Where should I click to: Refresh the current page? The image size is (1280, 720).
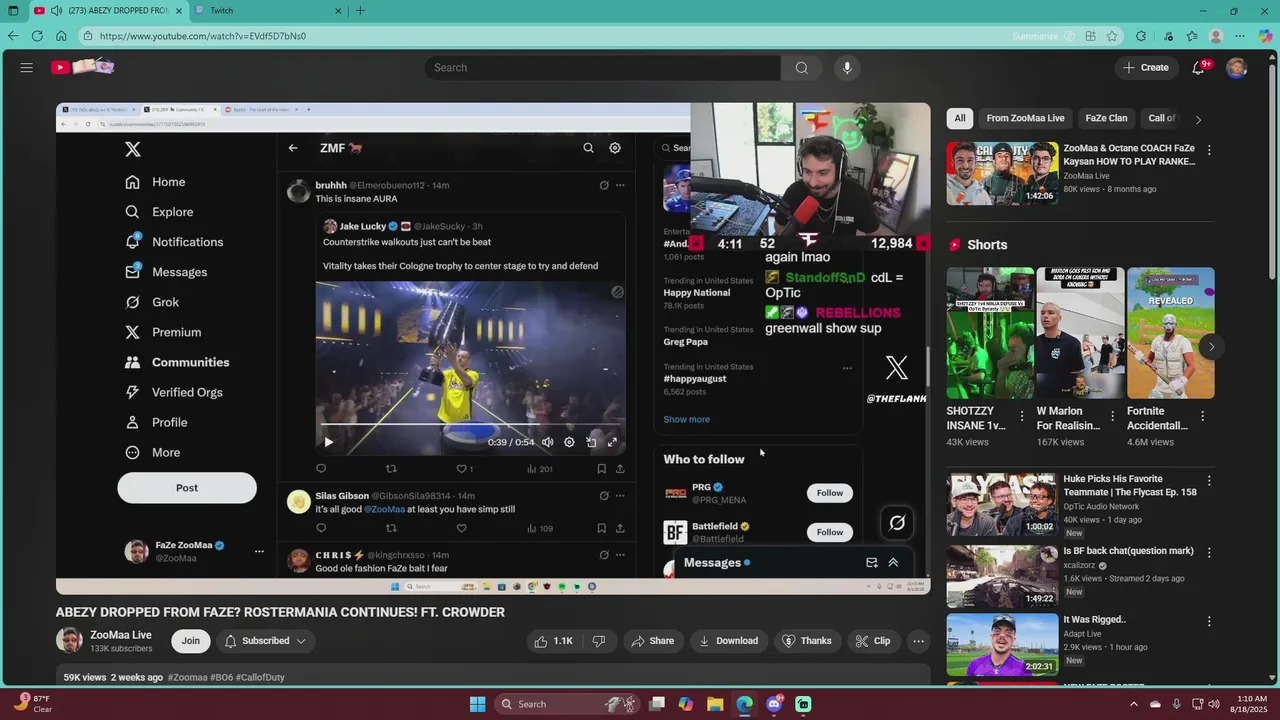point(37,36)
